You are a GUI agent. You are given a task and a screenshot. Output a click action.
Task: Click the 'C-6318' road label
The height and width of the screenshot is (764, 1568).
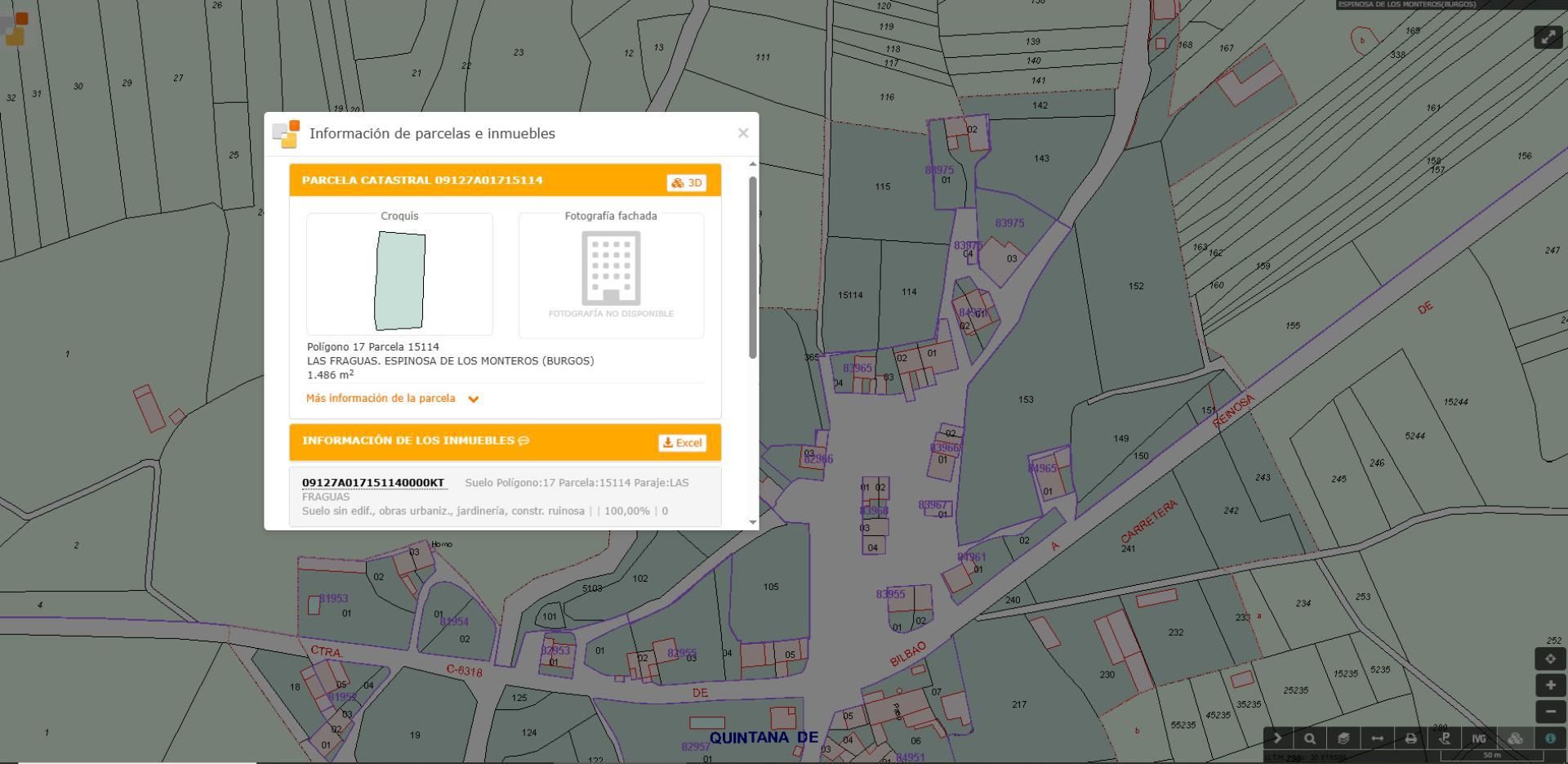pyautogui.click(x=464, y=671)
